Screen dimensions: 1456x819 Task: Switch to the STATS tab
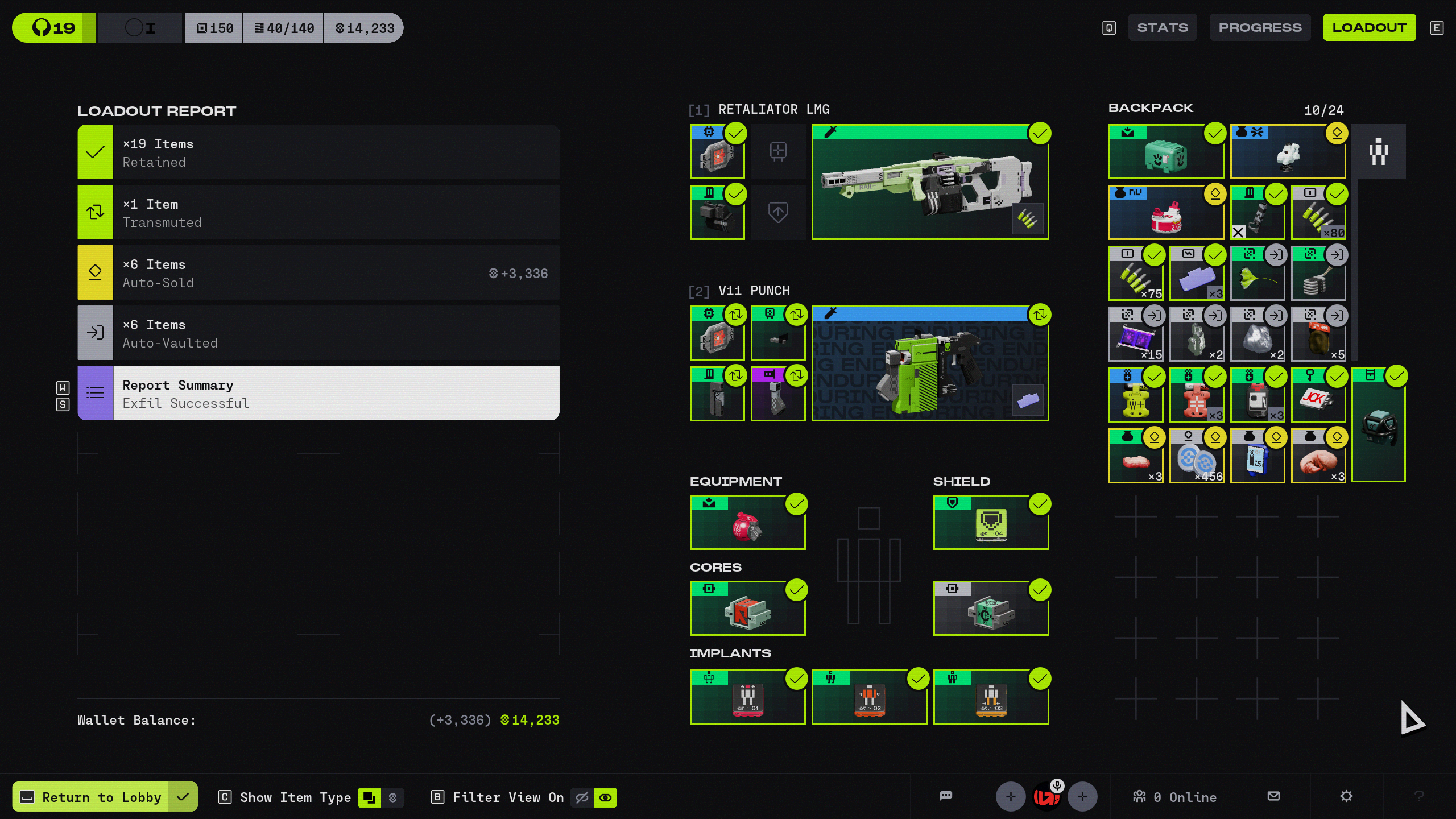1163,27
